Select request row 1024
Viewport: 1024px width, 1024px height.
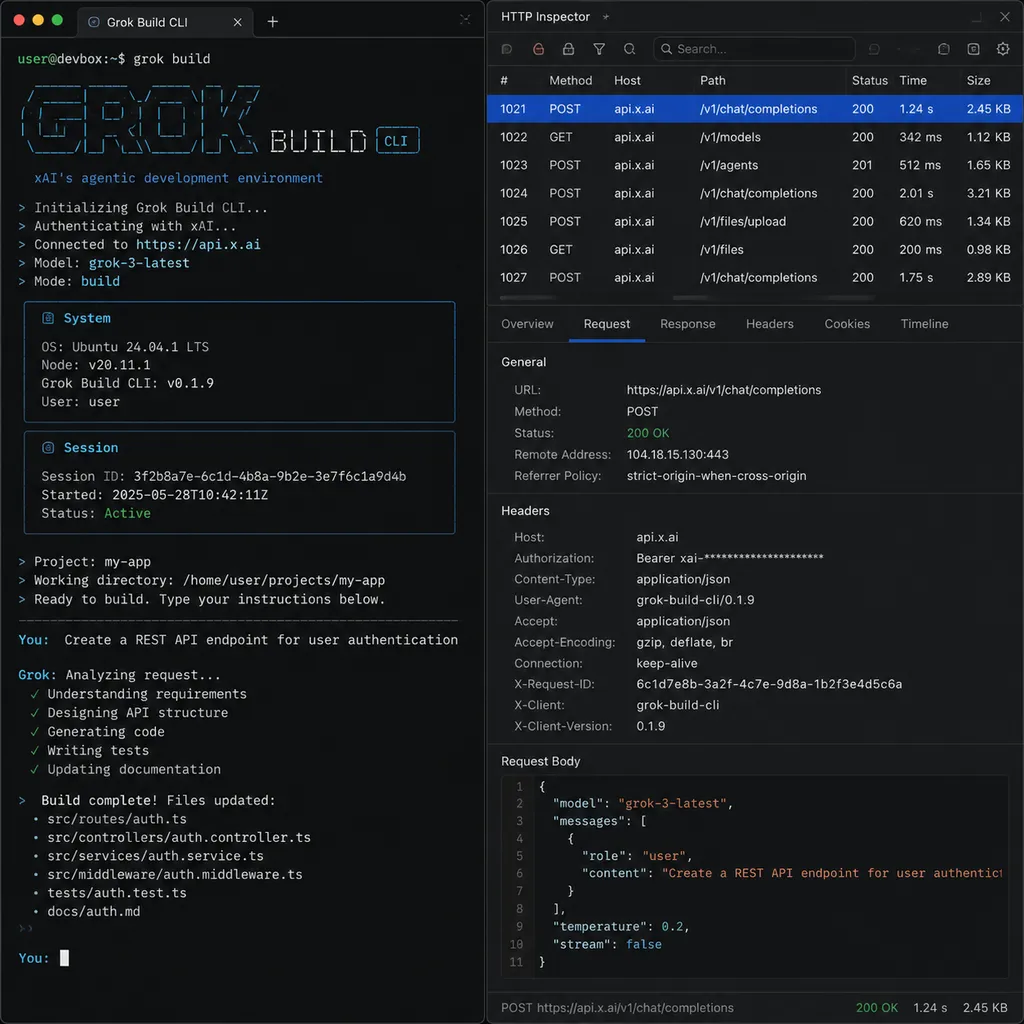pyautogui.click(x=754, y=193)
